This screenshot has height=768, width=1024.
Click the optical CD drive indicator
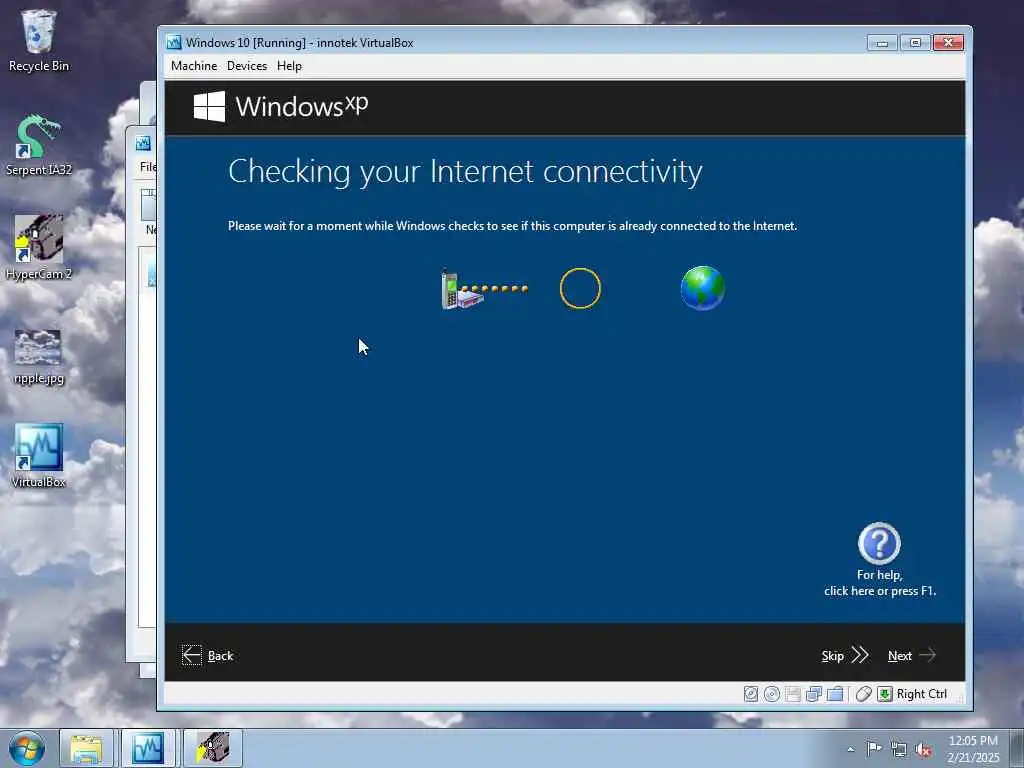(x=772, y=694)
